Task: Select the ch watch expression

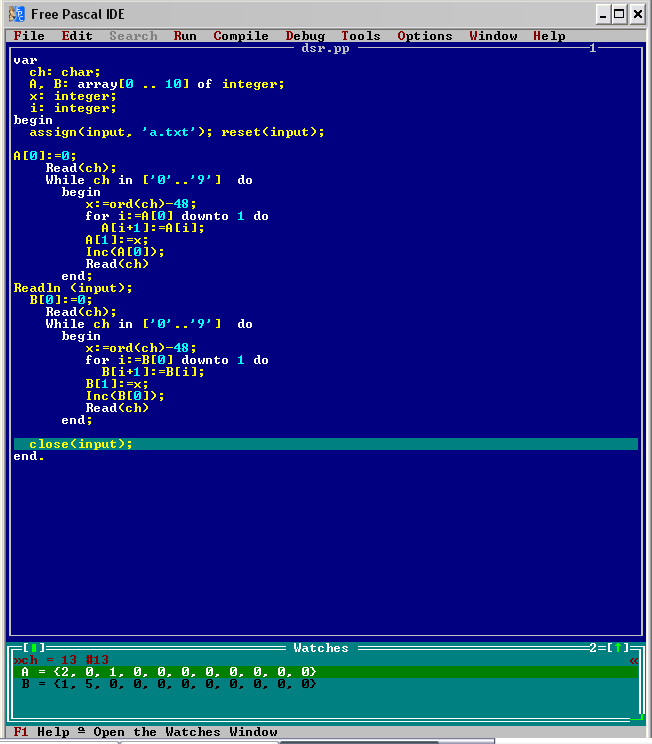Action: coord(60,660)
